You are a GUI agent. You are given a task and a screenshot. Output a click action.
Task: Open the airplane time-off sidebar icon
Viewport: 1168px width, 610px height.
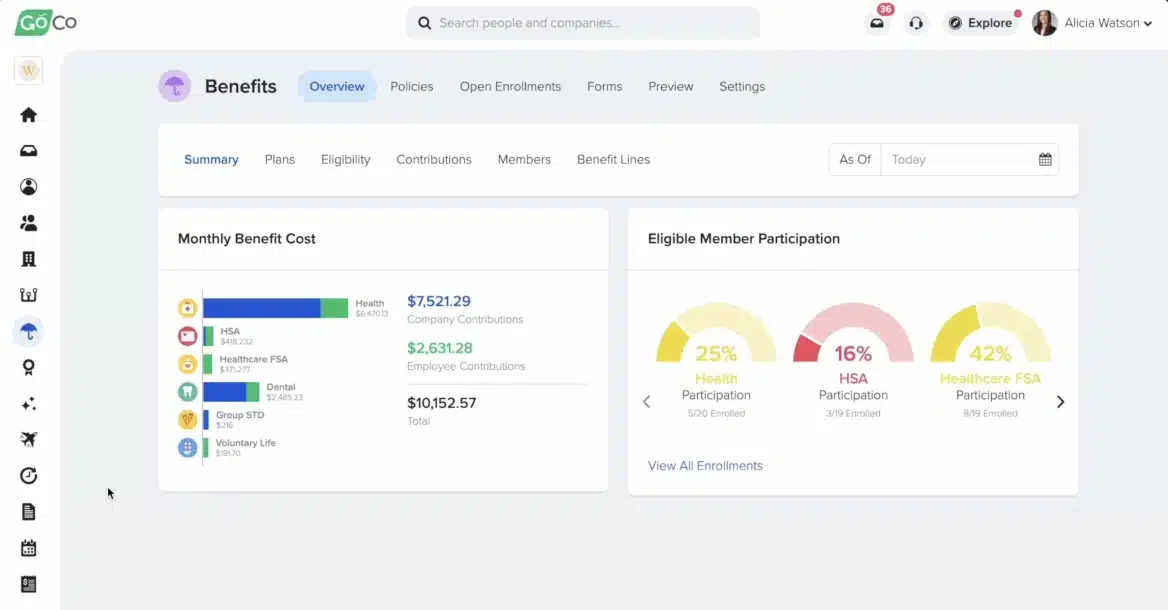coord(28,439)
